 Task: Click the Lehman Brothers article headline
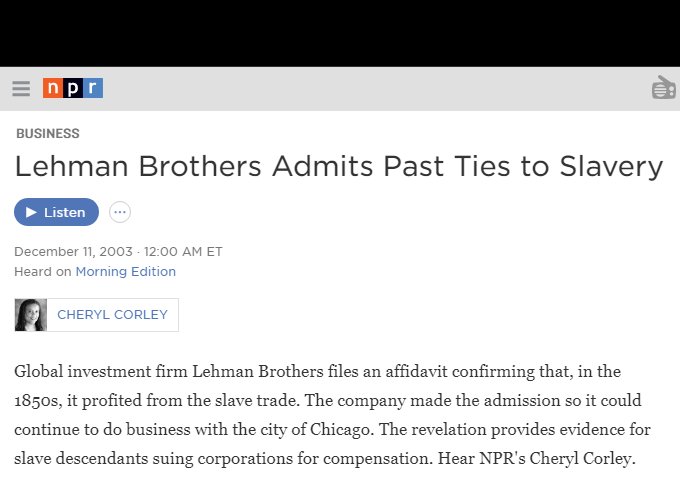click(338, 167)
